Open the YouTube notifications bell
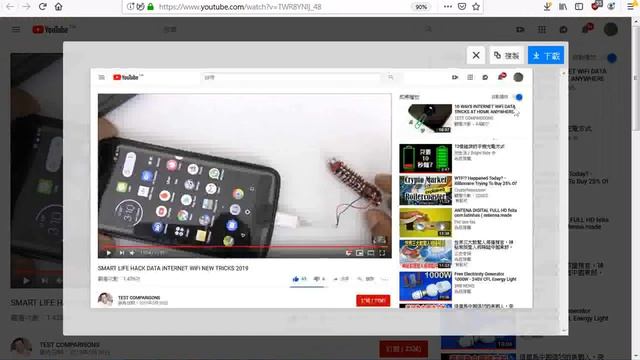The height and width of the screenshot is (360, 640). tap(587, 29)
